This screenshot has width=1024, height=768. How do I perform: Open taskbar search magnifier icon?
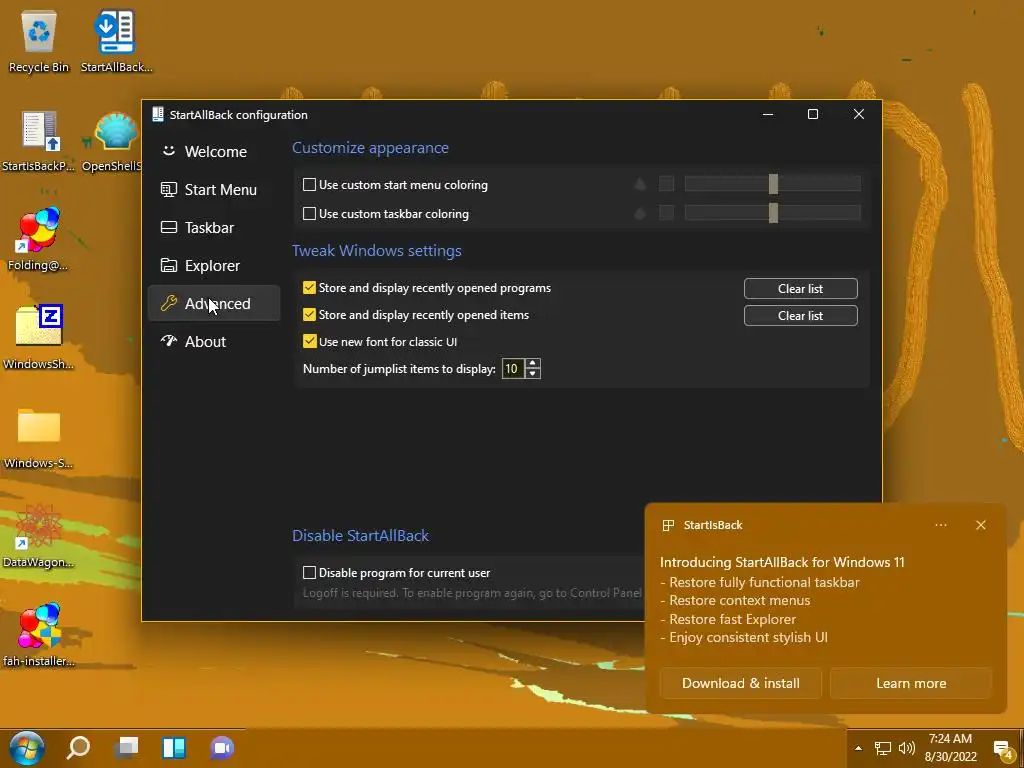pyautogui.click(x=78, y=748)
